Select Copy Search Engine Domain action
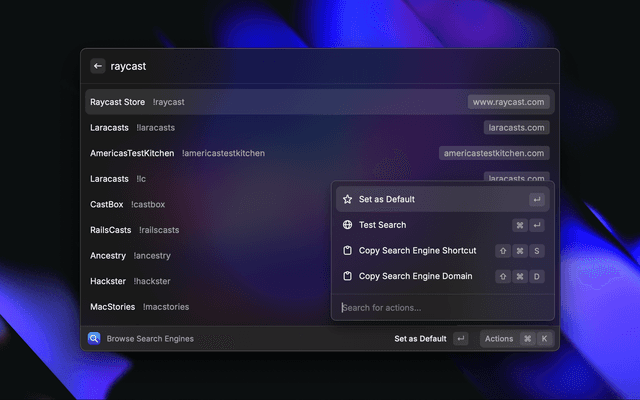 tap(415, 276)
